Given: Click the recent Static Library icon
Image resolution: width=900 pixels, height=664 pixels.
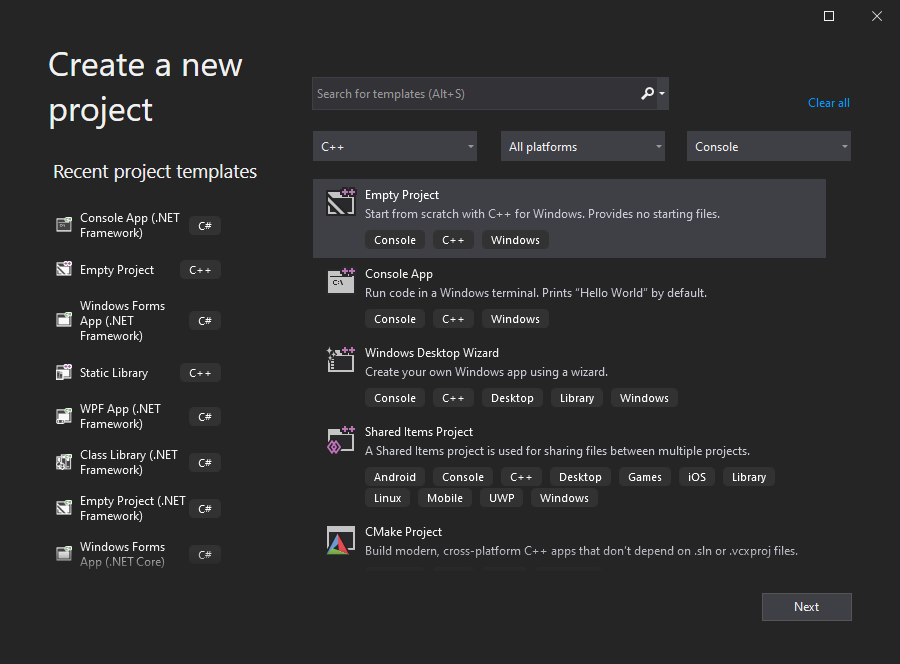Looking at the screenshot, I should tap(64, 372).
